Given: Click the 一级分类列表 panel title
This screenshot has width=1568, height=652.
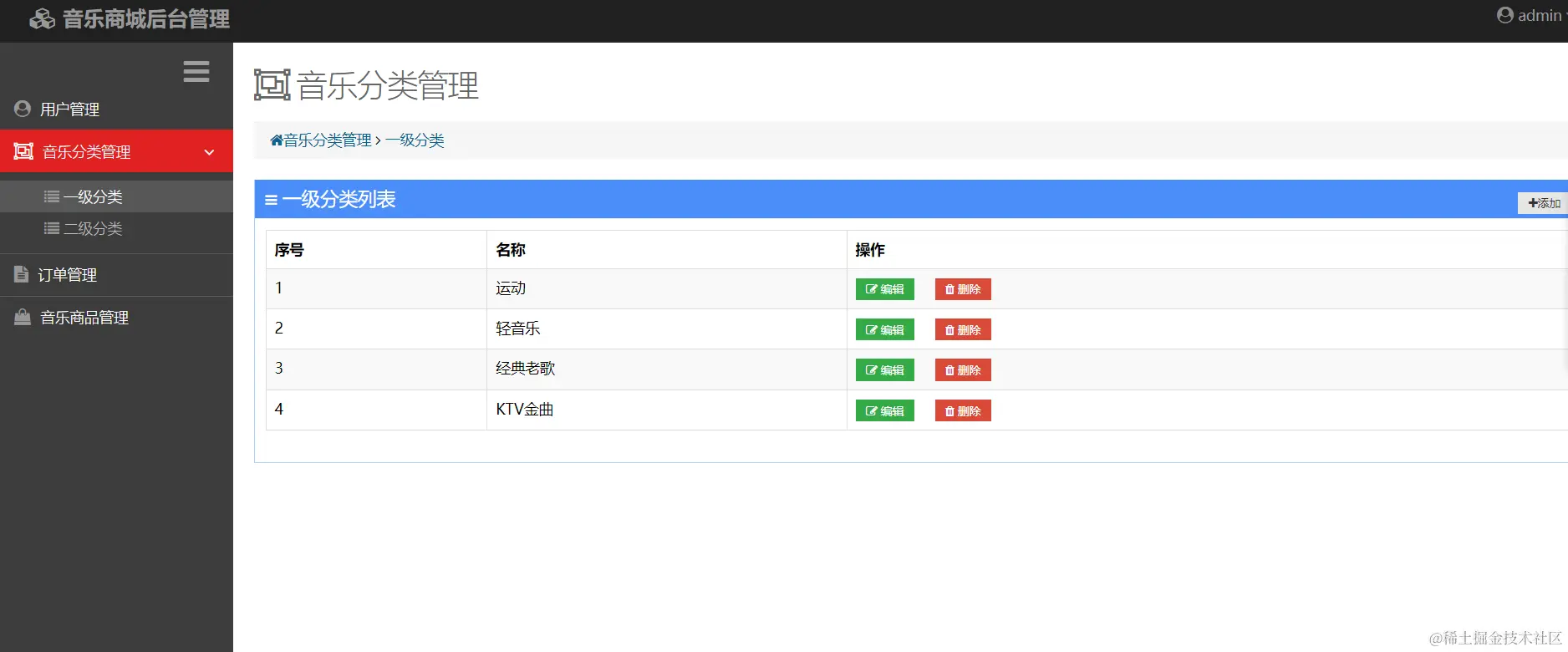Looking at the screenshot, I should (x=339, y=199).
